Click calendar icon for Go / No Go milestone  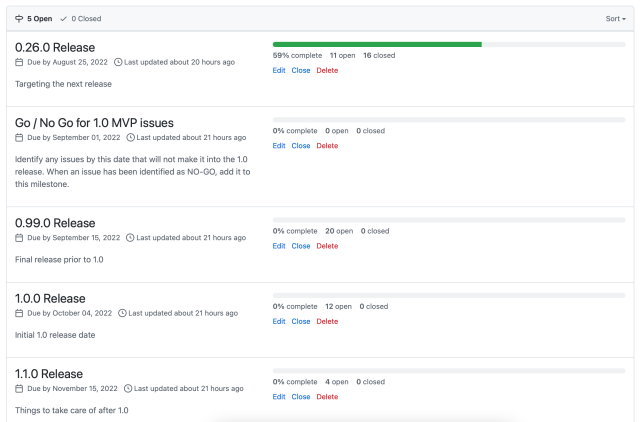[x=19, y=138]
